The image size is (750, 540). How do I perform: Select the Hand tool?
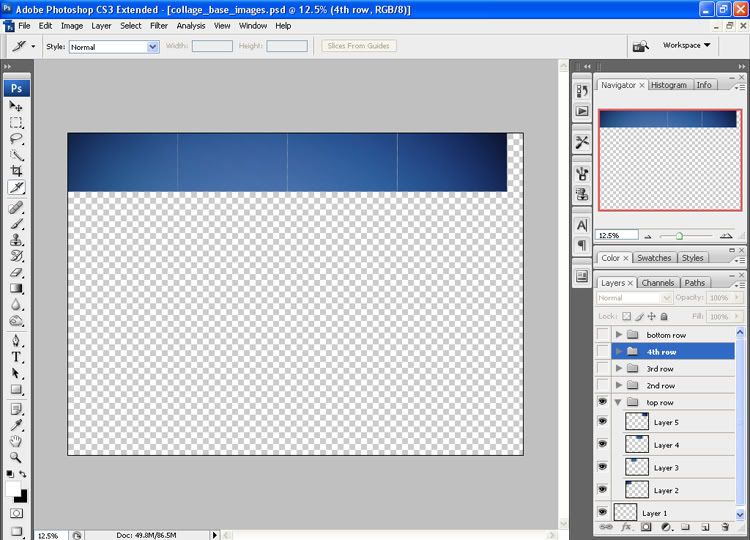(16, 441)
